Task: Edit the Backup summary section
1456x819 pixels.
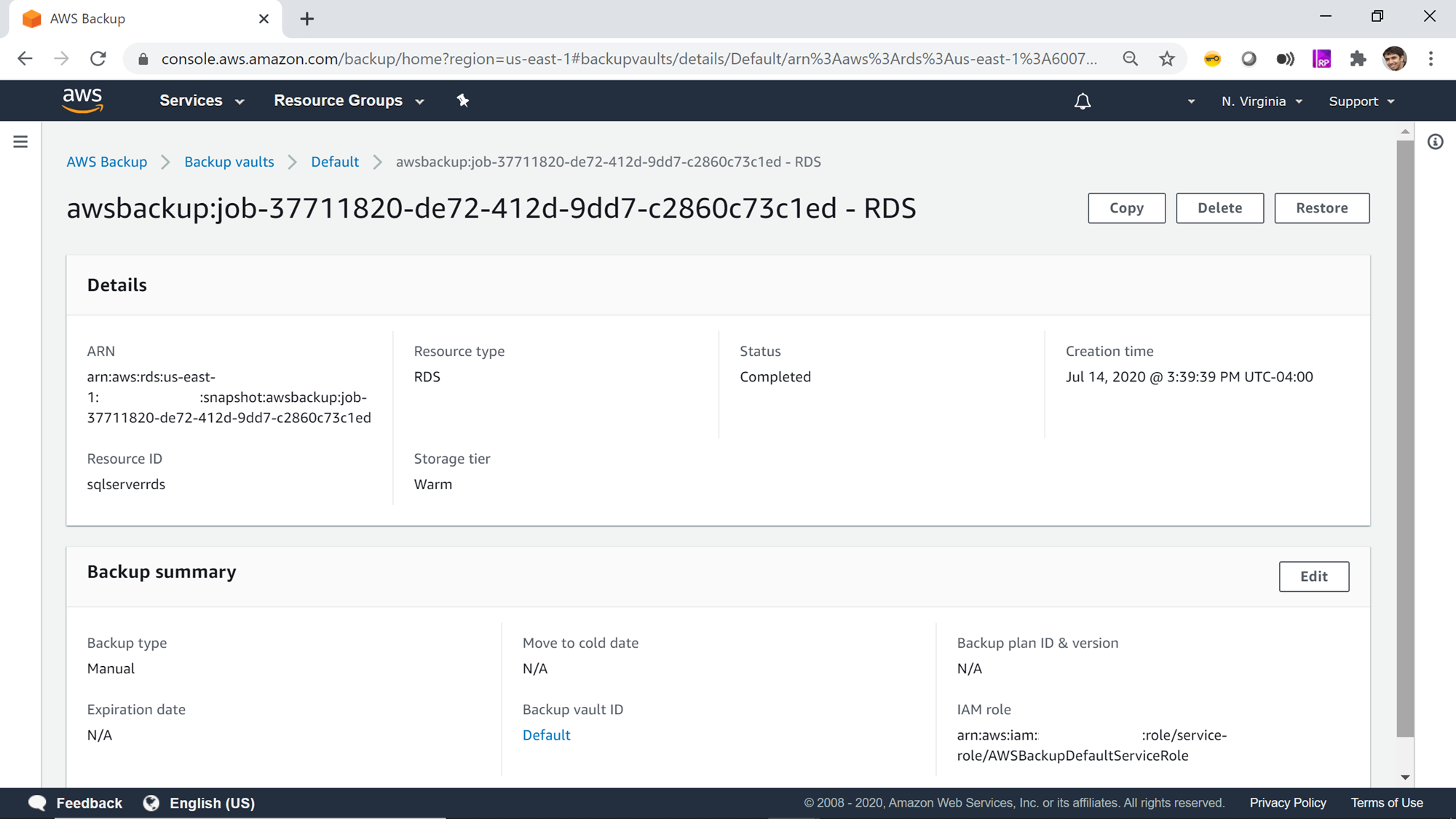Action: coord(1313,577)
